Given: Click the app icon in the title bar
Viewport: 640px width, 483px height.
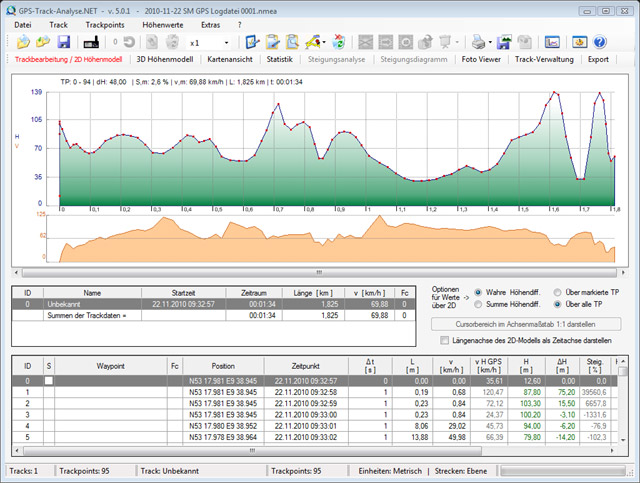Looking at the screenshot, I should point(11,11).
